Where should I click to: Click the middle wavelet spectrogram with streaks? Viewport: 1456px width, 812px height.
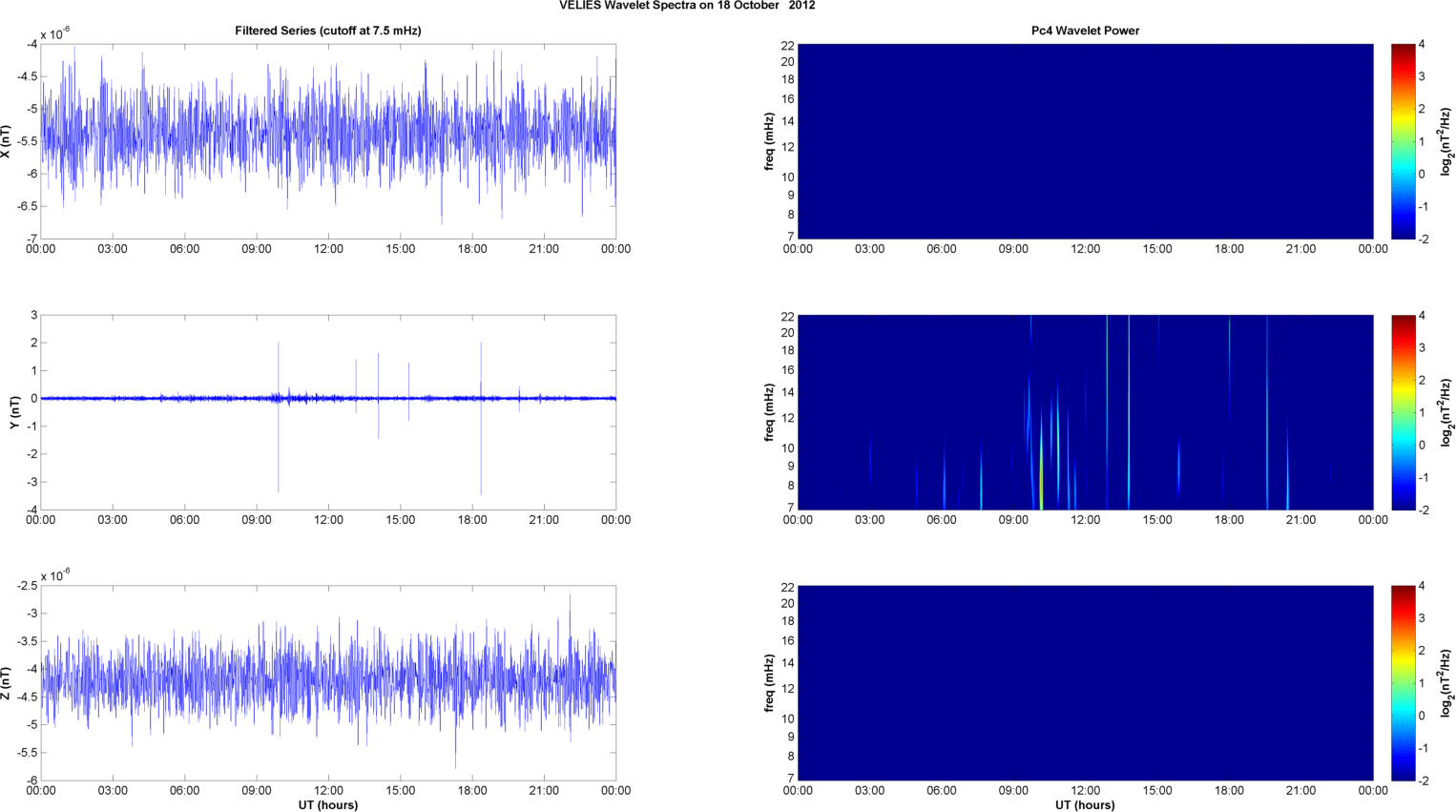[1085, 411]
